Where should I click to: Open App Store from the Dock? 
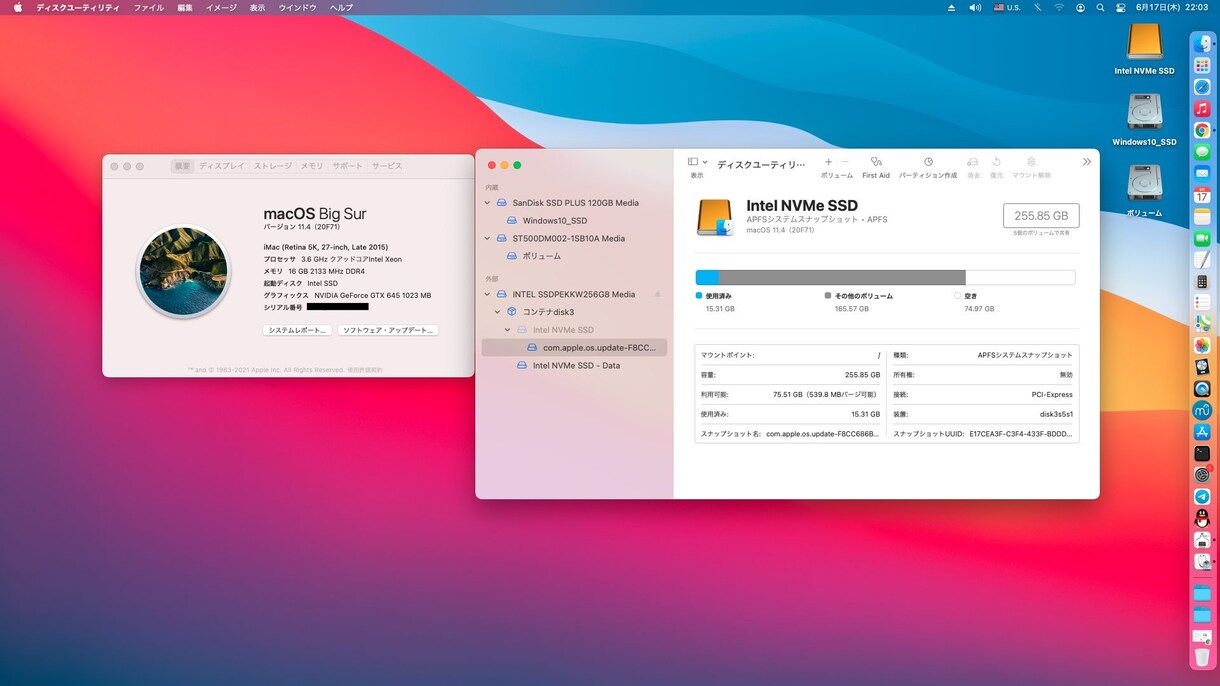pyautogui.click(x=1202, y=432)
